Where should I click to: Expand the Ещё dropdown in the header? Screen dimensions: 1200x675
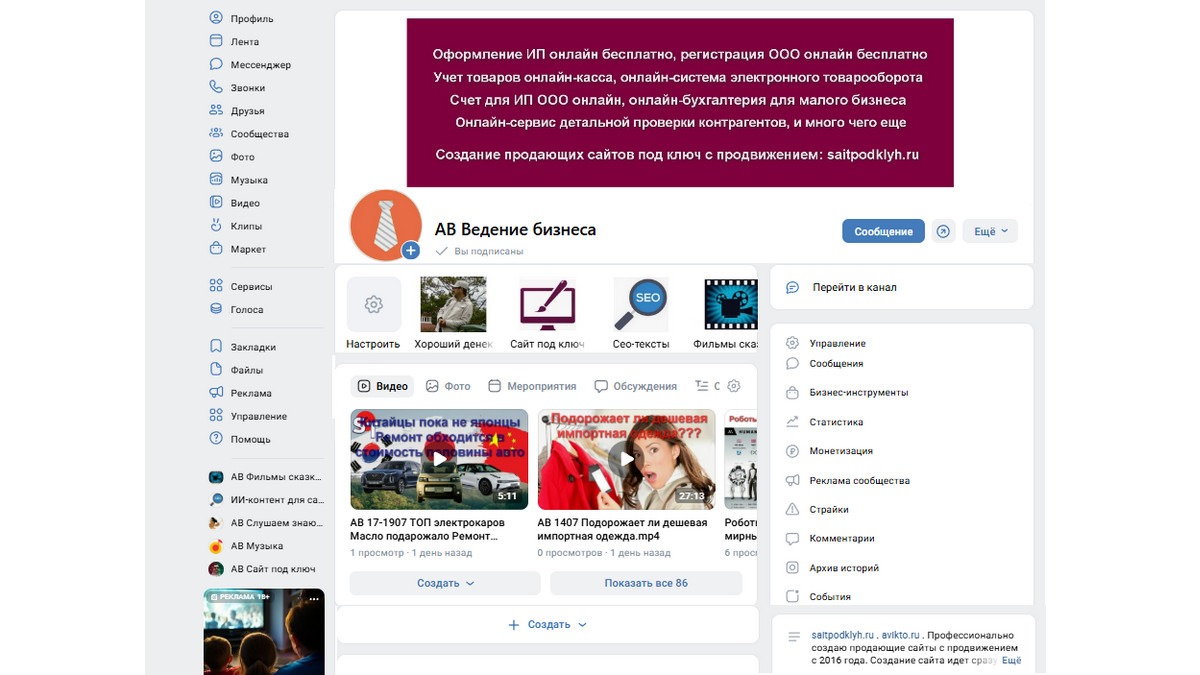click(x=990, y=231)
